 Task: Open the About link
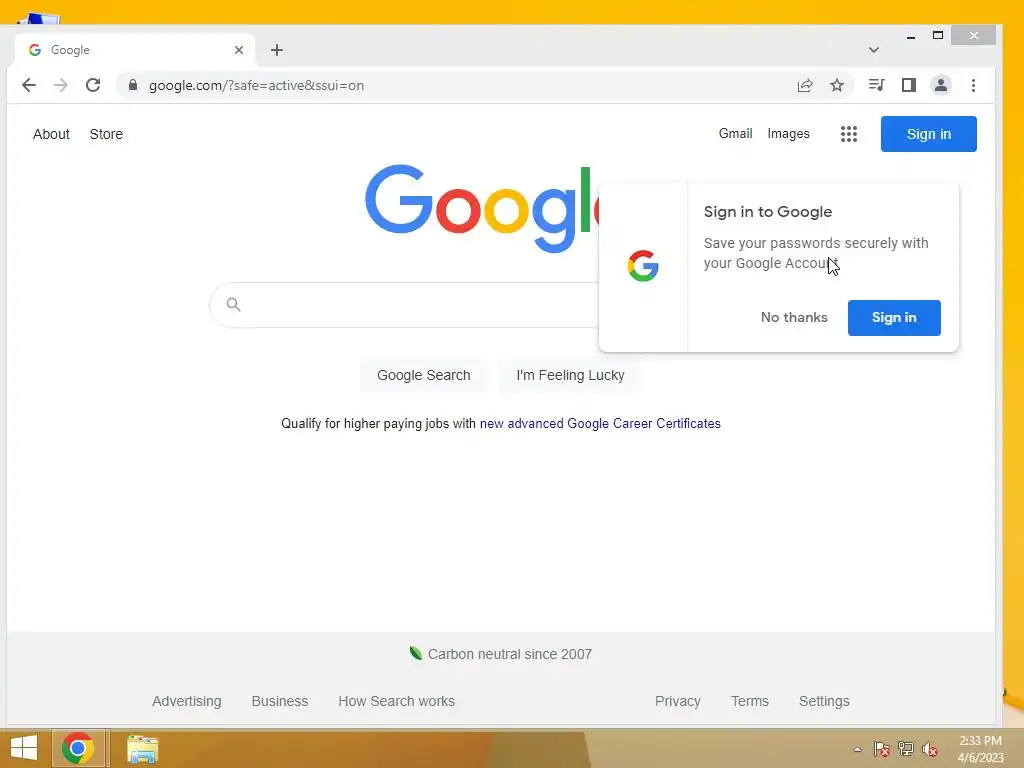(x=51, y=134)
